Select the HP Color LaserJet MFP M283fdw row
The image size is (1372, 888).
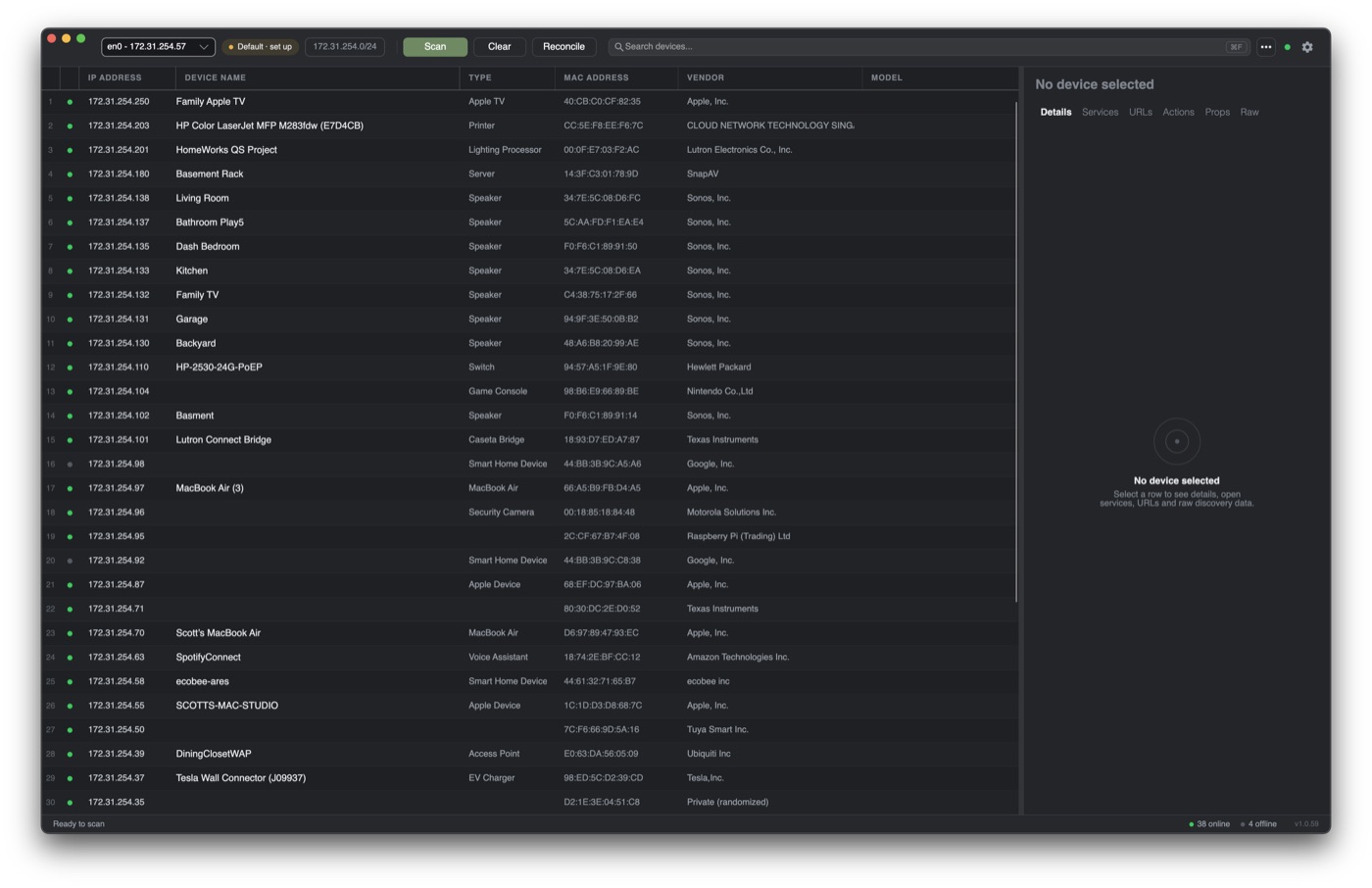(x=529, y=126)
